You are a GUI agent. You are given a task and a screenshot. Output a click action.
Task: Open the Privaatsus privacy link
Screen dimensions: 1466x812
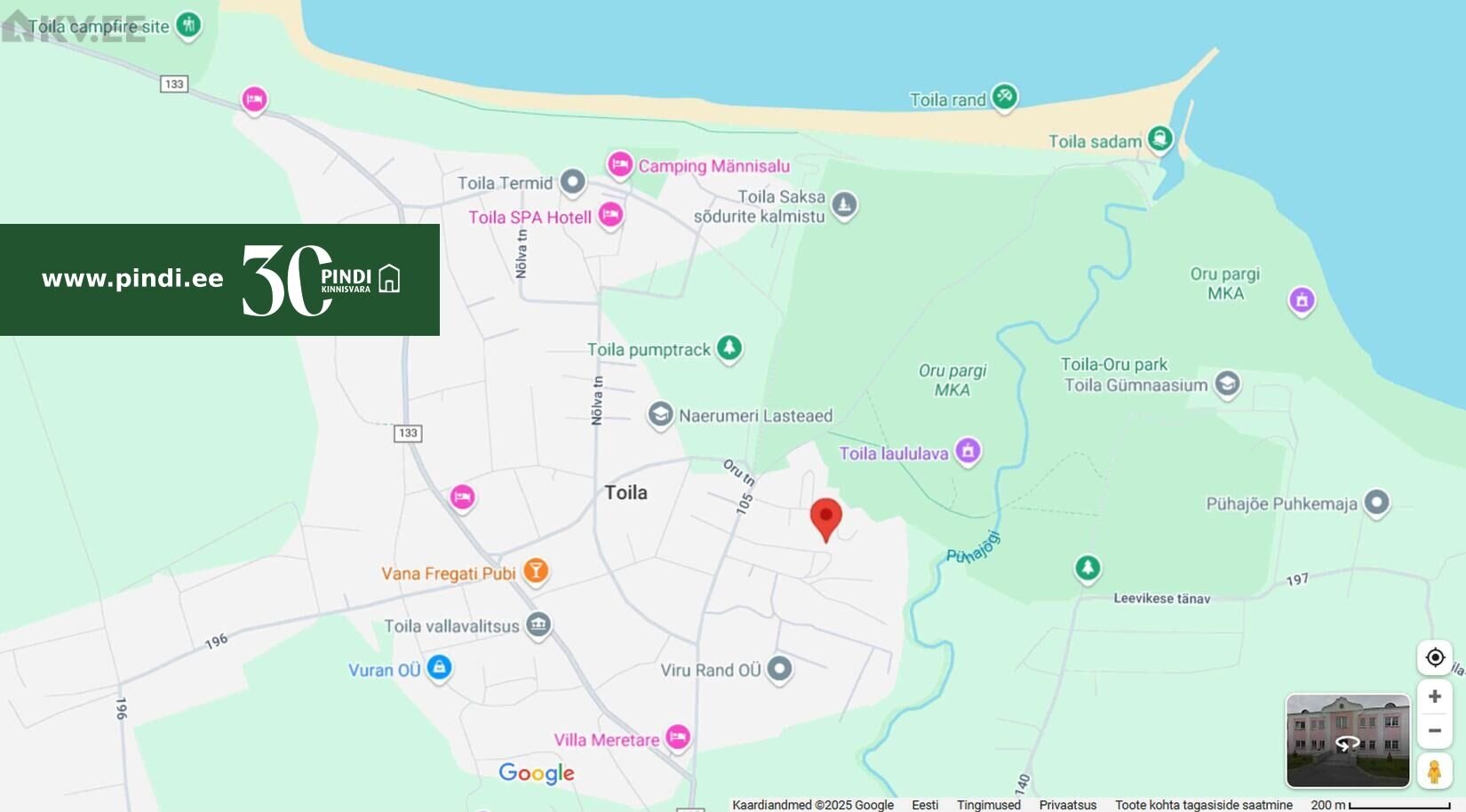(1068, 805)
